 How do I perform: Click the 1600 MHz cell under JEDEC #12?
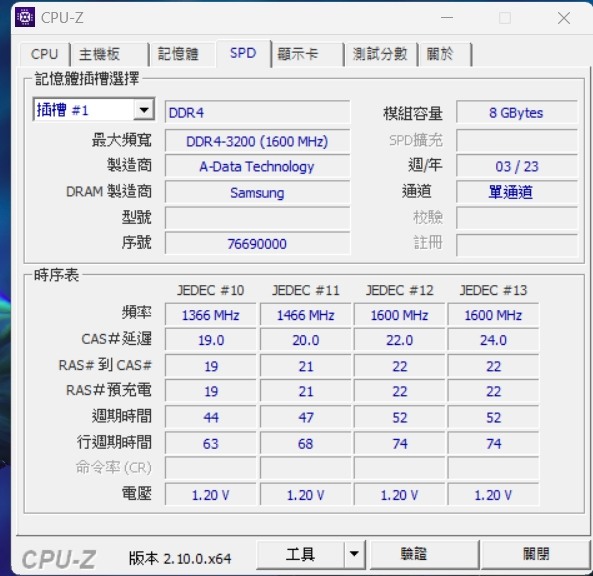click(x=400, y=315)
